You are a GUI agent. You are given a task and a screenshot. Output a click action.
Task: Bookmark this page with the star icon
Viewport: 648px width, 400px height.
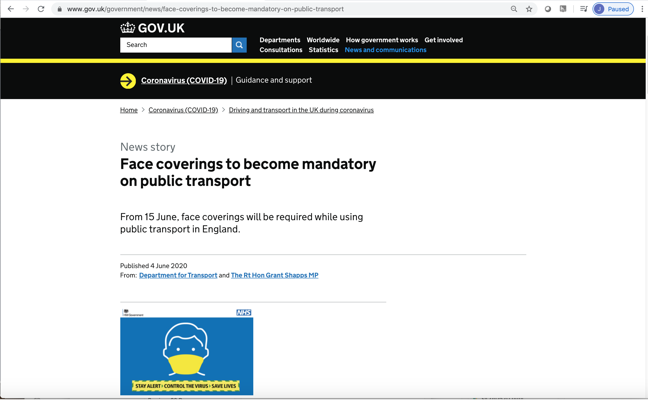[529, 9]
